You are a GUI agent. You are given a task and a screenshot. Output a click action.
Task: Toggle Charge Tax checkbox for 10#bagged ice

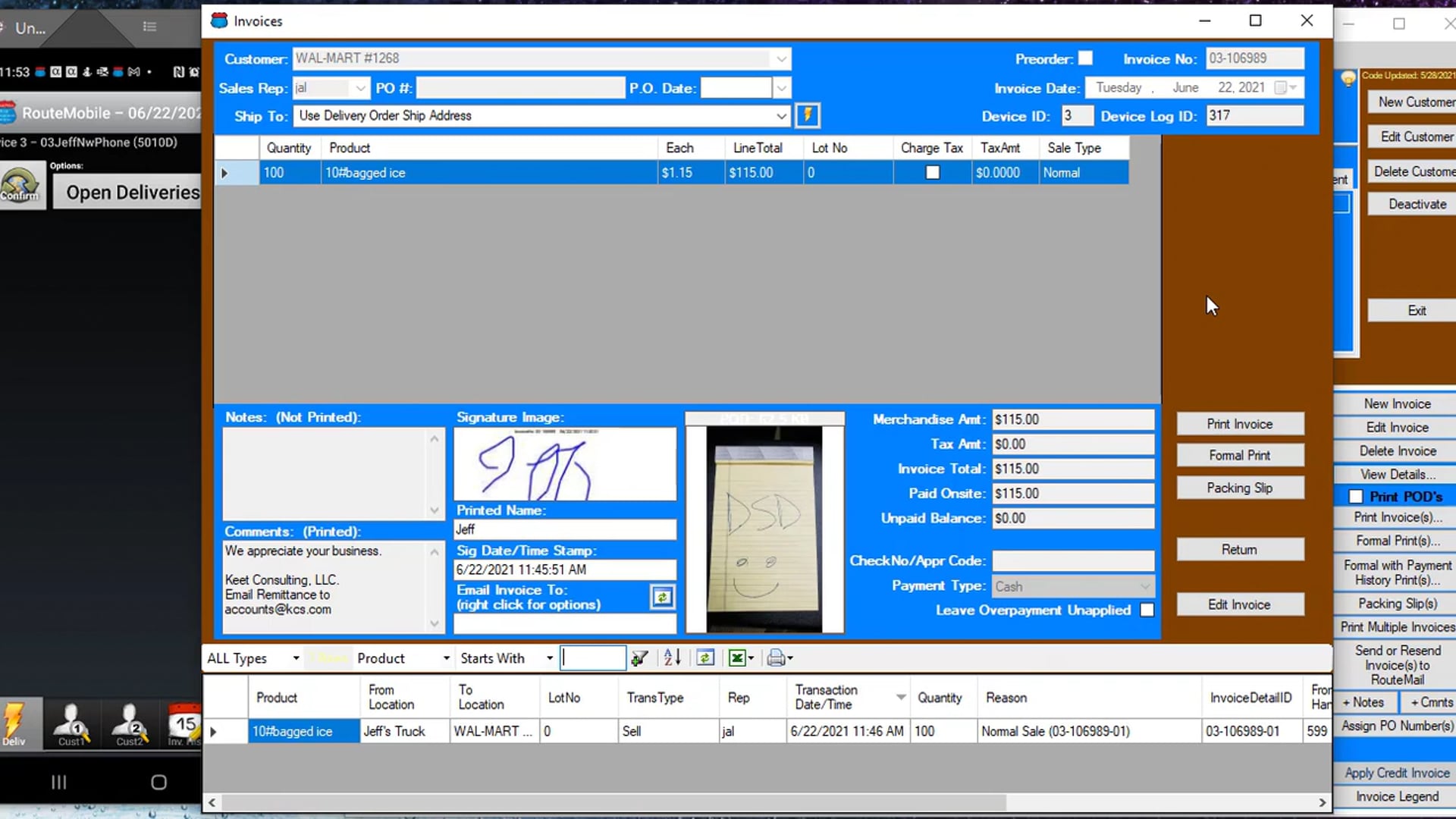(933, 173)
